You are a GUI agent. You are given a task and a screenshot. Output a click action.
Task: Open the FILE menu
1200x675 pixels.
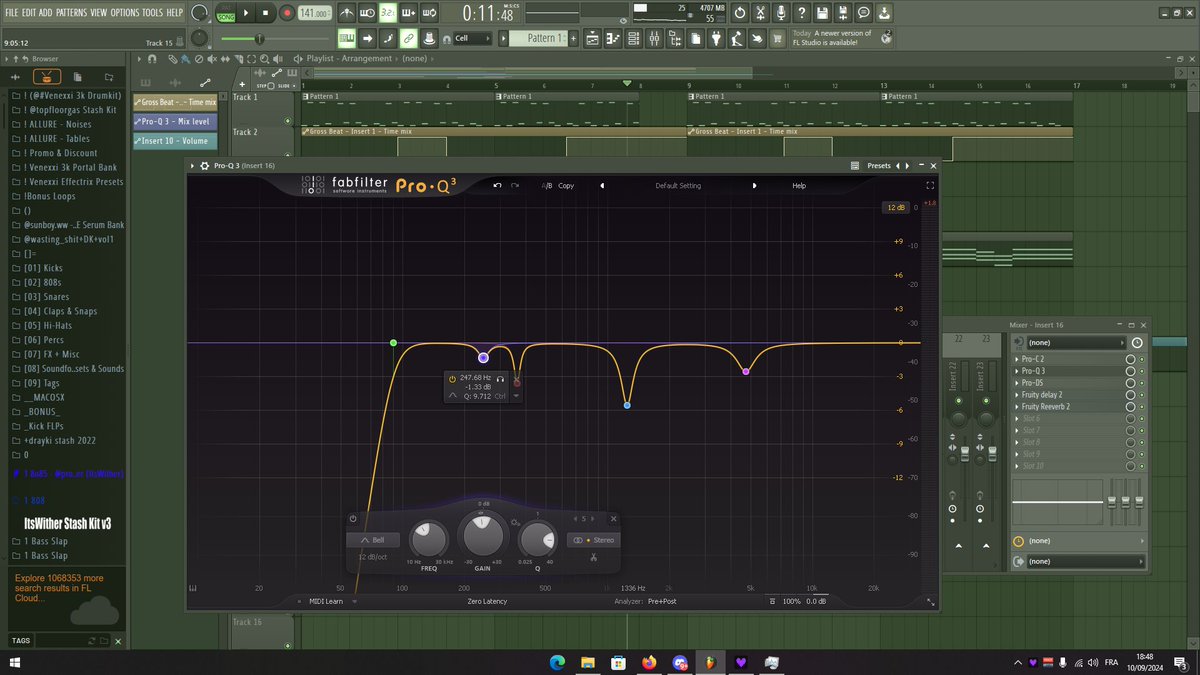point(13,12)
